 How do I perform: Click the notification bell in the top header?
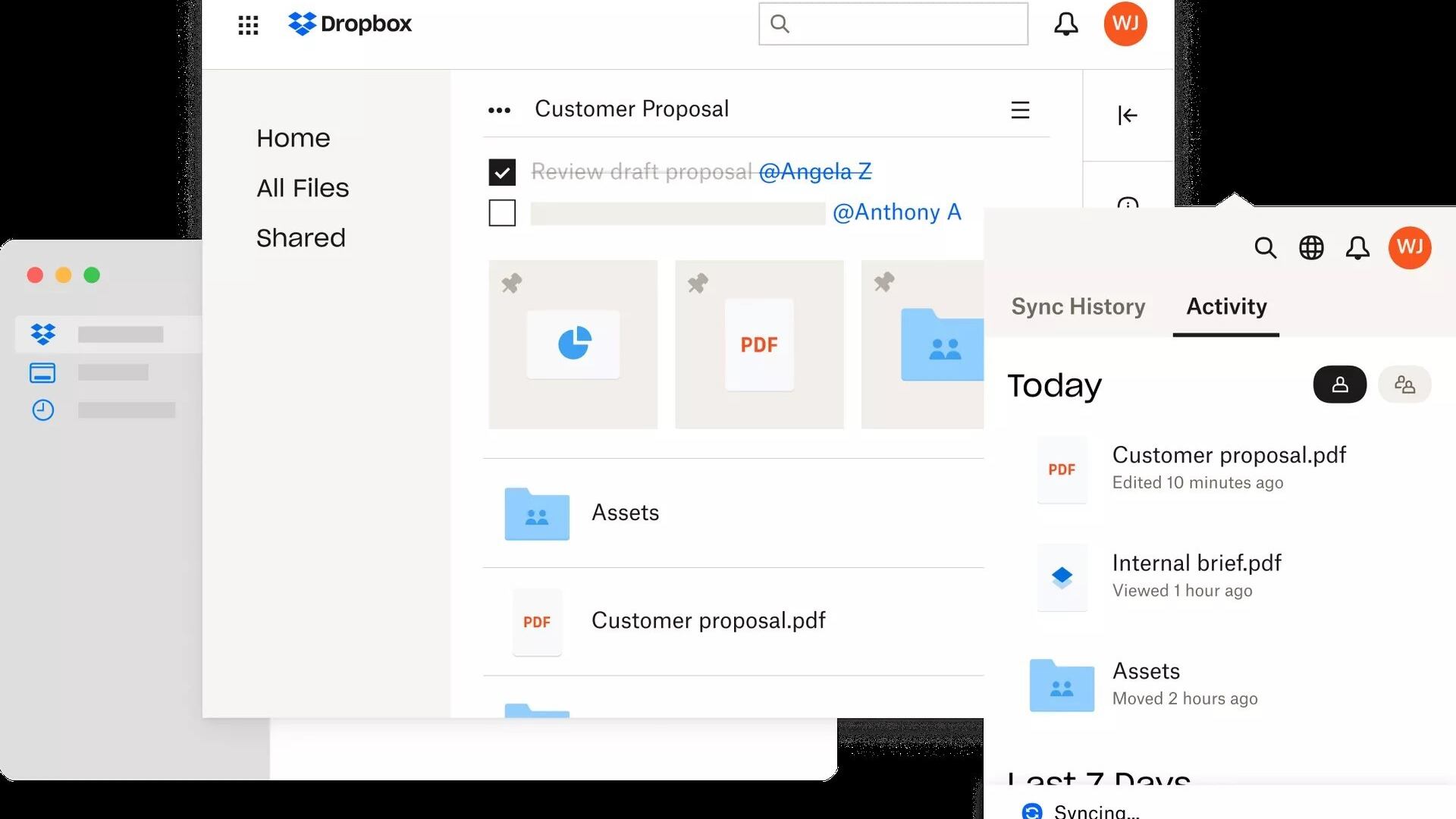coord(1065,24)
